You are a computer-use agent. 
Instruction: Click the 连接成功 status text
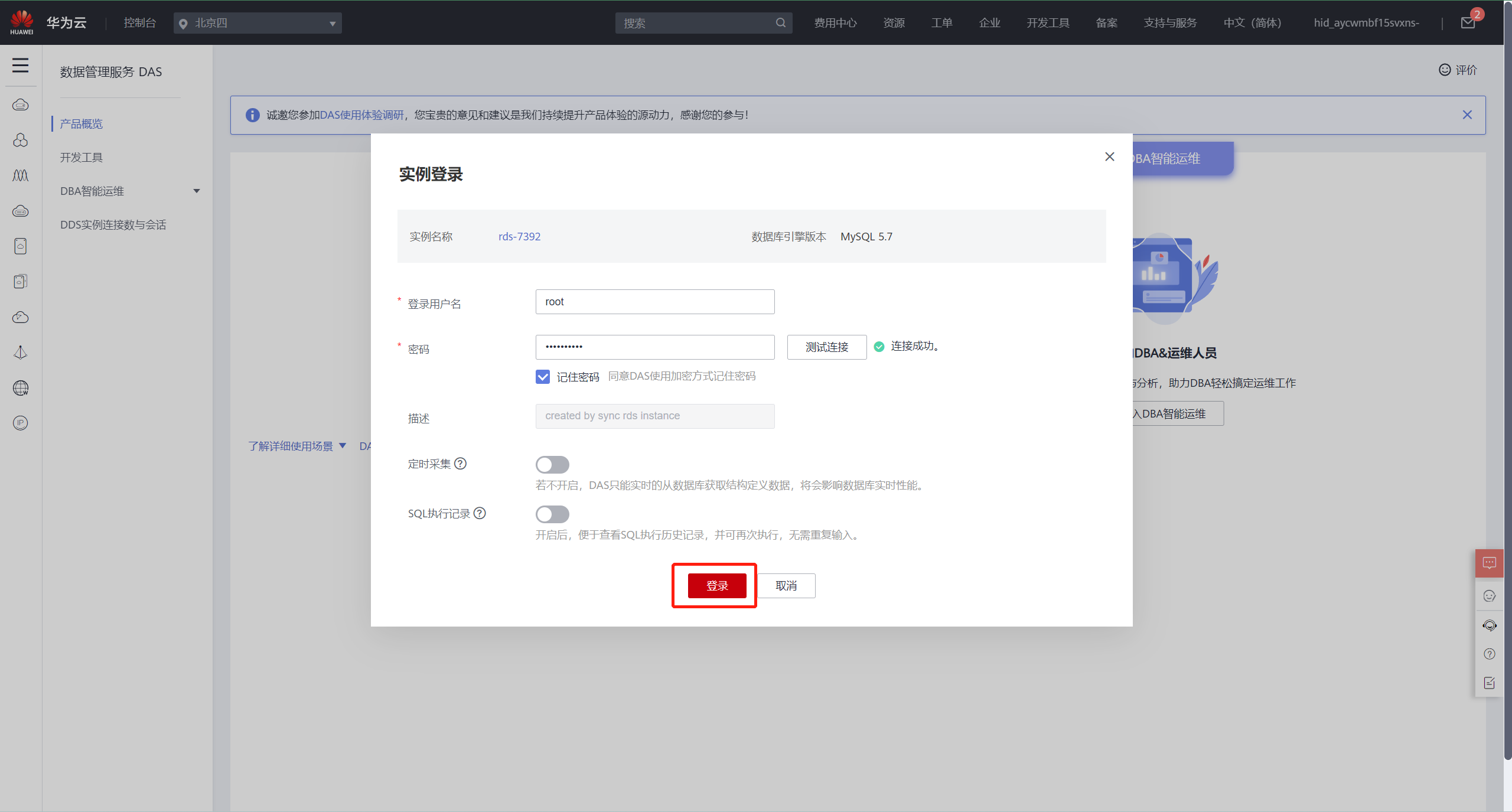tap(915, 346)
